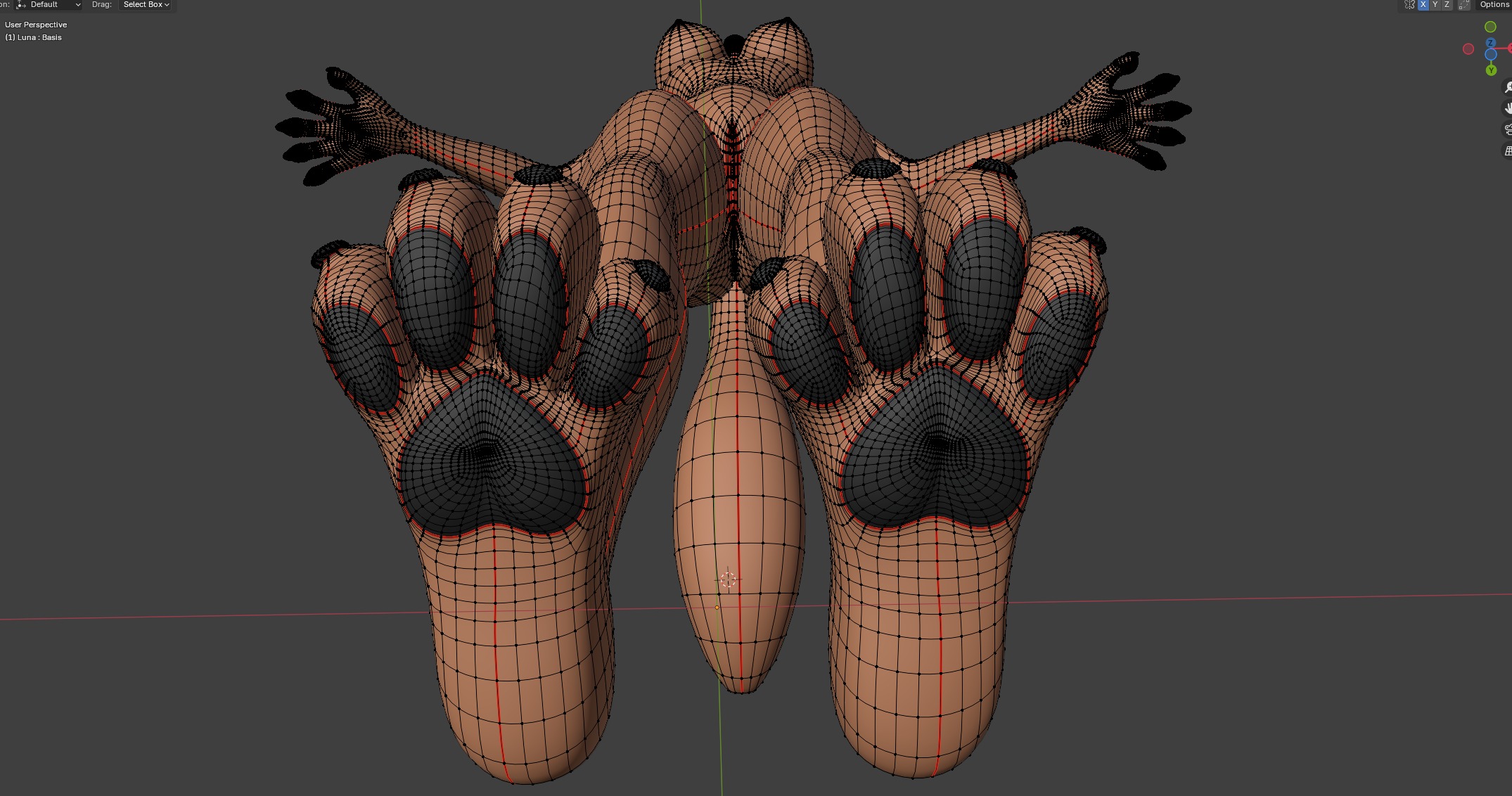Click the 3D cursor crosshair on the tail
1512x796 pixels.
tap(729, 579)
